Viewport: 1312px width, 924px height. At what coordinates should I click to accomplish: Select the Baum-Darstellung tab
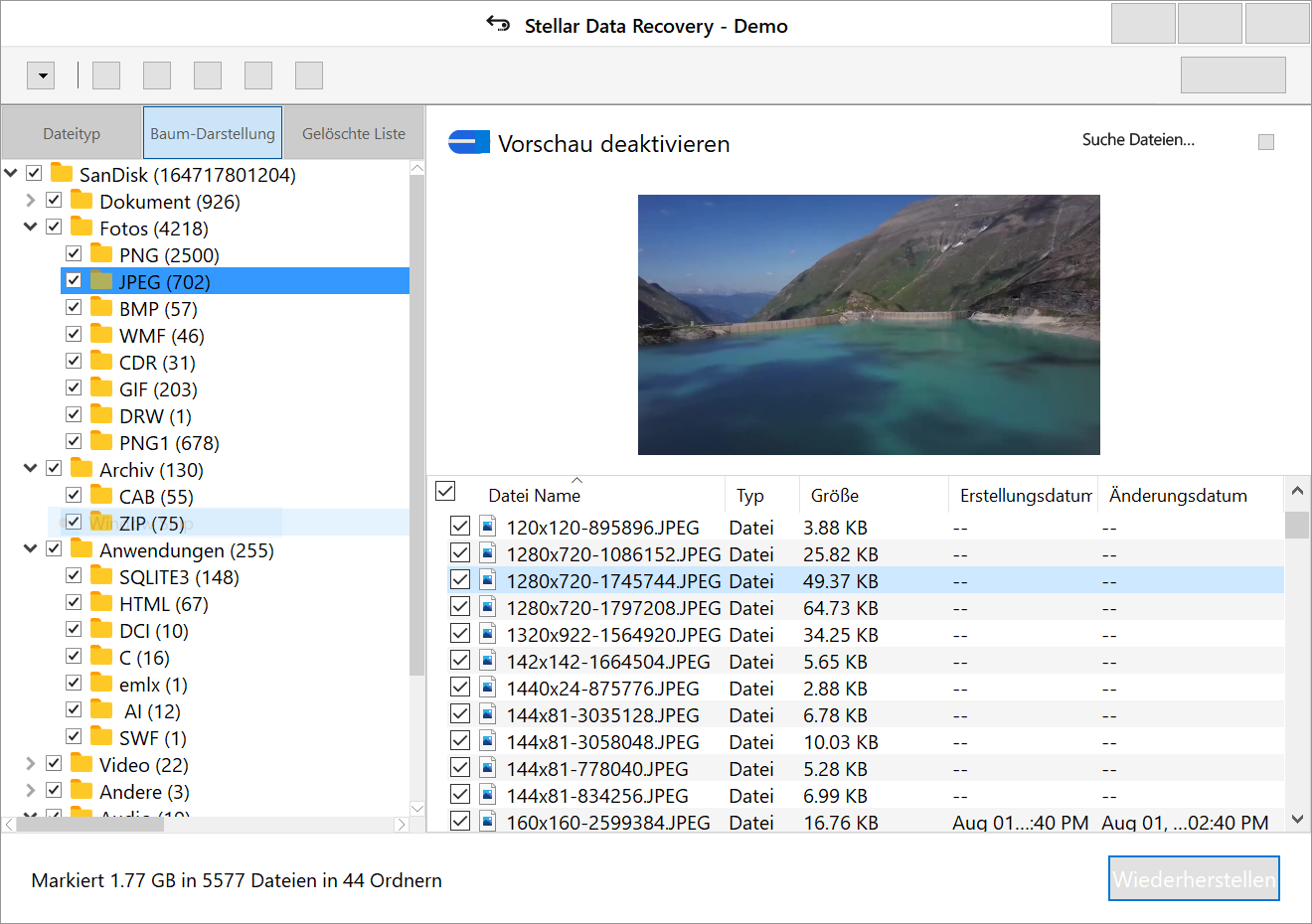coord(213,133)
